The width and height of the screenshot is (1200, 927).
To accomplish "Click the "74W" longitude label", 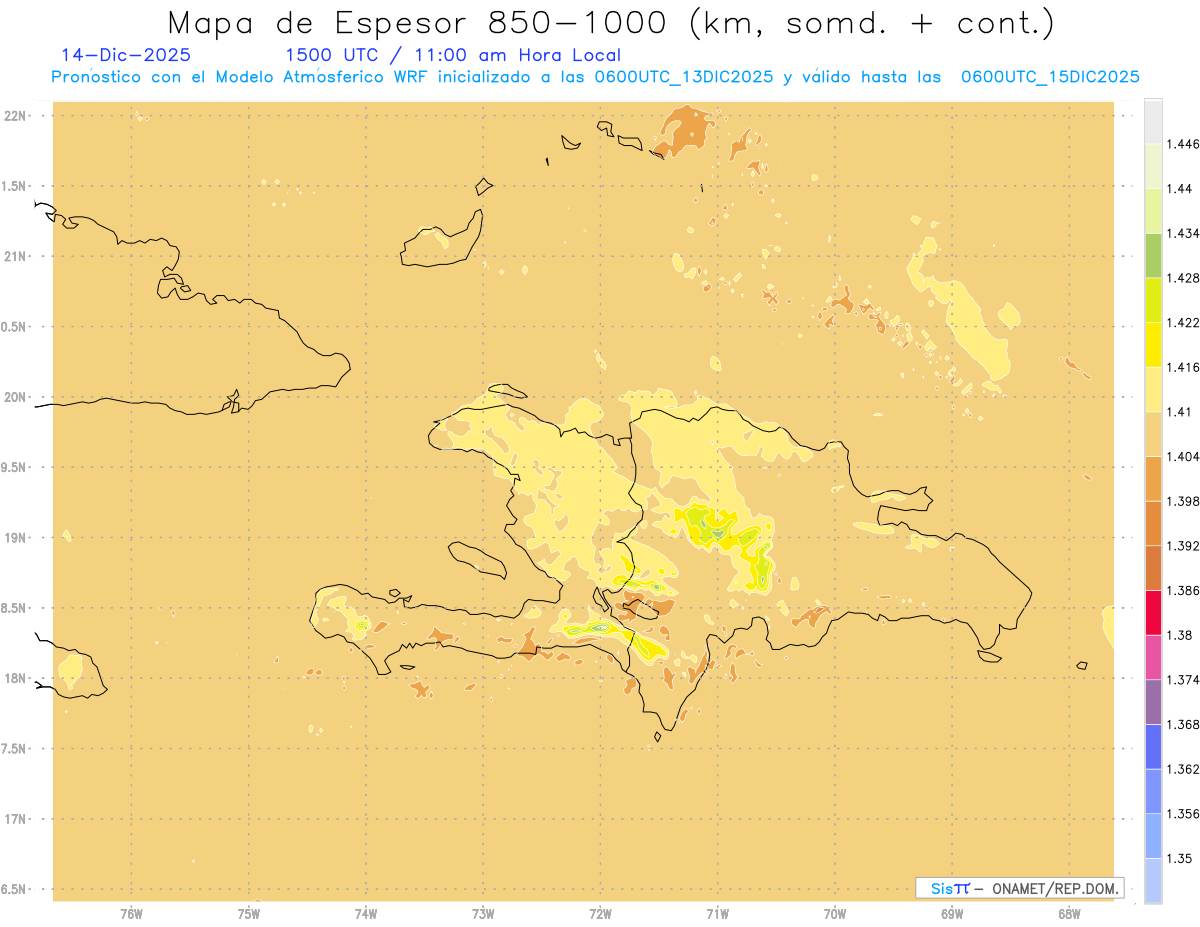I will pyautogui.click(x=366, y=913).
